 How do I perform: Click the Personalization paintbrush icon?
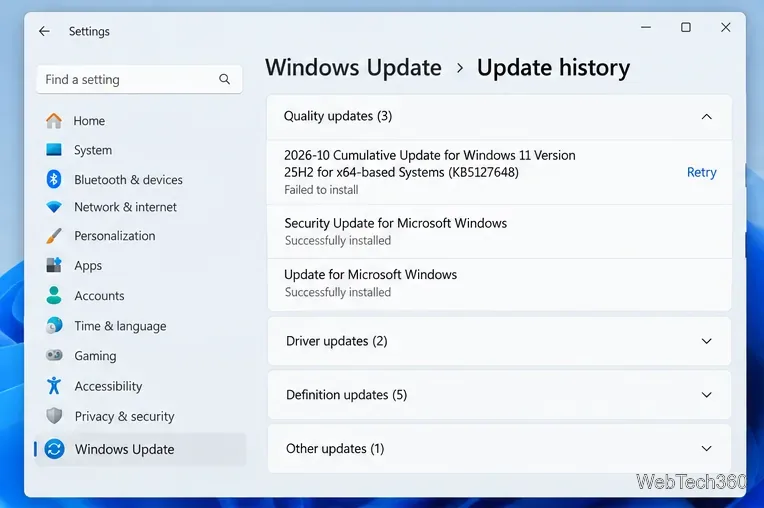click(x=54, y=236)
